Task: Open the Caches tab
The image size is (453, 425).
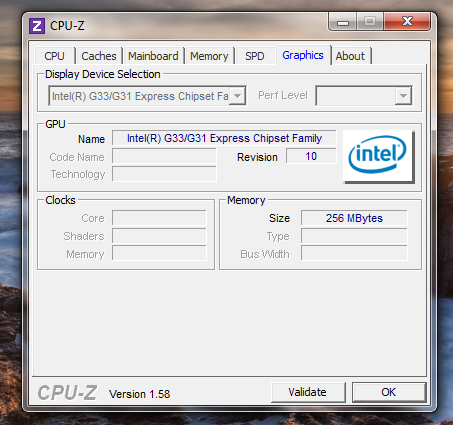Action: click(x=99, y=56)
